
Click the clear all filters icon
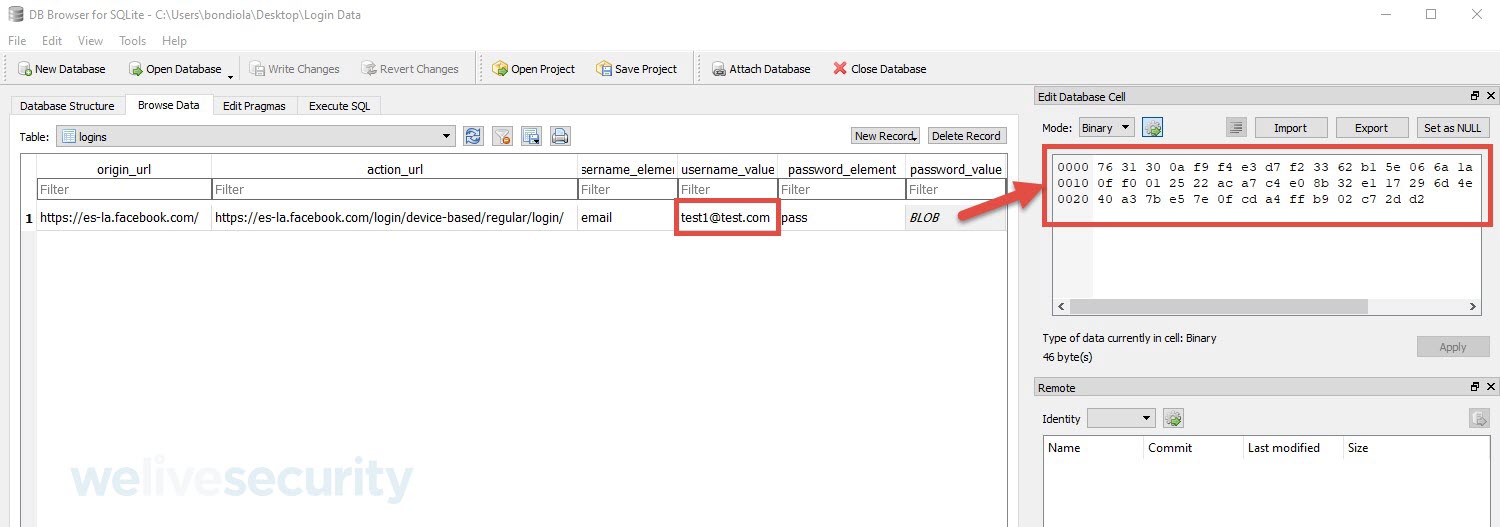click(x=502, y=136)
